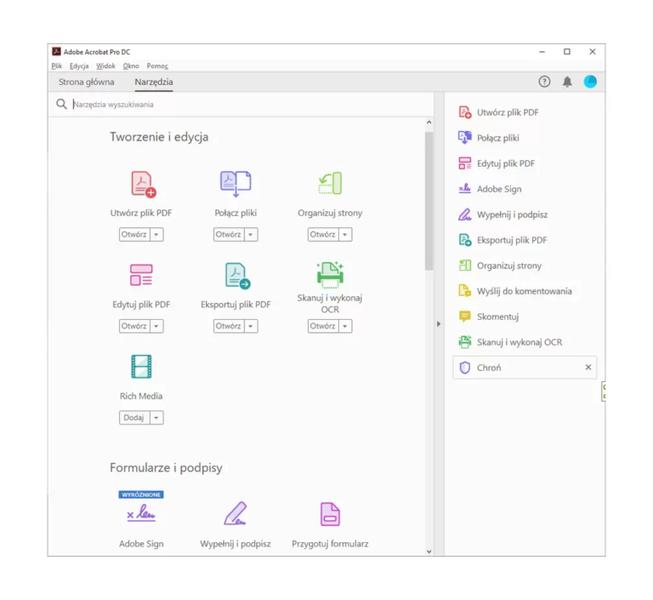Expand dropdown arrow under Skanuj i wykonaj OCR
The width and height of the screenshot is (653, 600).
(345, 326)
